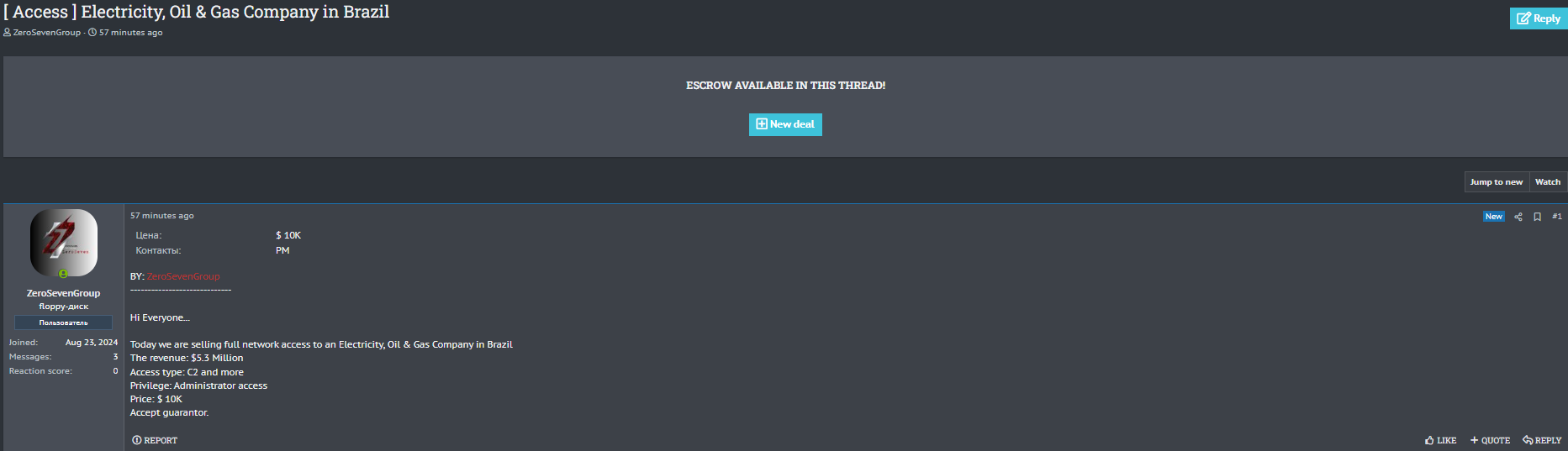Click the share icon on post #1
The width and height of the screenshot is (1568, 451).
1518,217
